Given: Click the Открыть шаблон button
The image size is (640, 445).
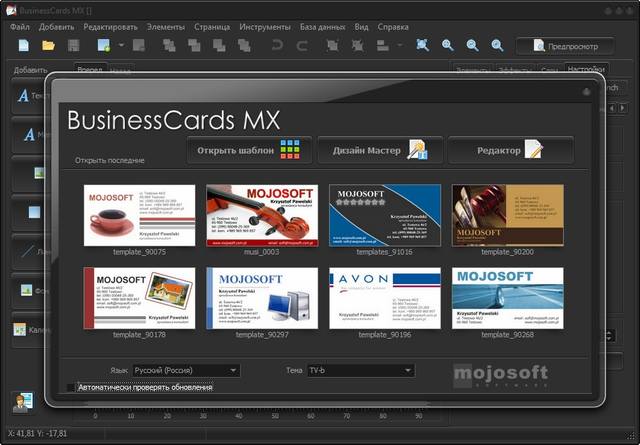Looking at the screenshot, I should click(249, 150).
